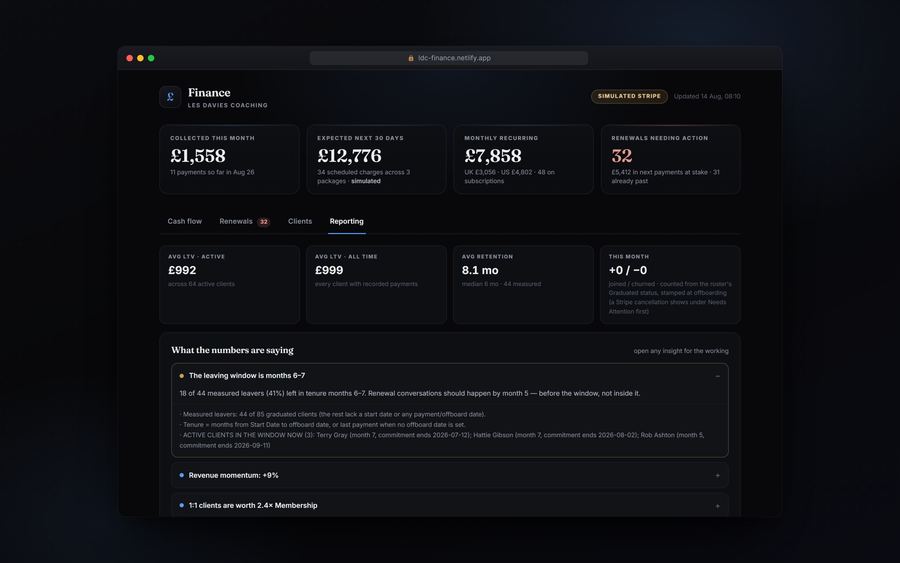Click the green maximize window button
This screenshot has height=563, width=900.
(x=151, y=58)
